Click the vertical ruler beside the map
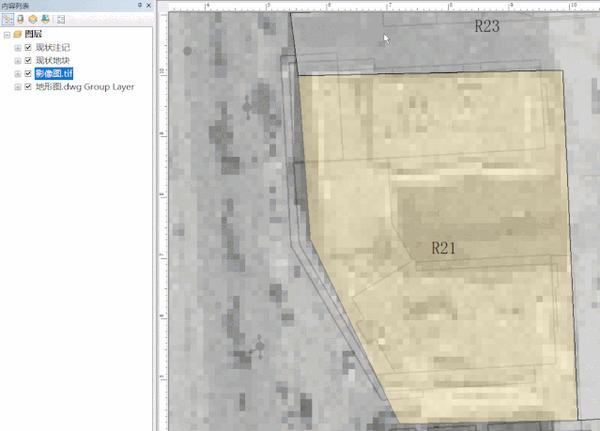Screen dimensions: 600x431 [163, 221]
